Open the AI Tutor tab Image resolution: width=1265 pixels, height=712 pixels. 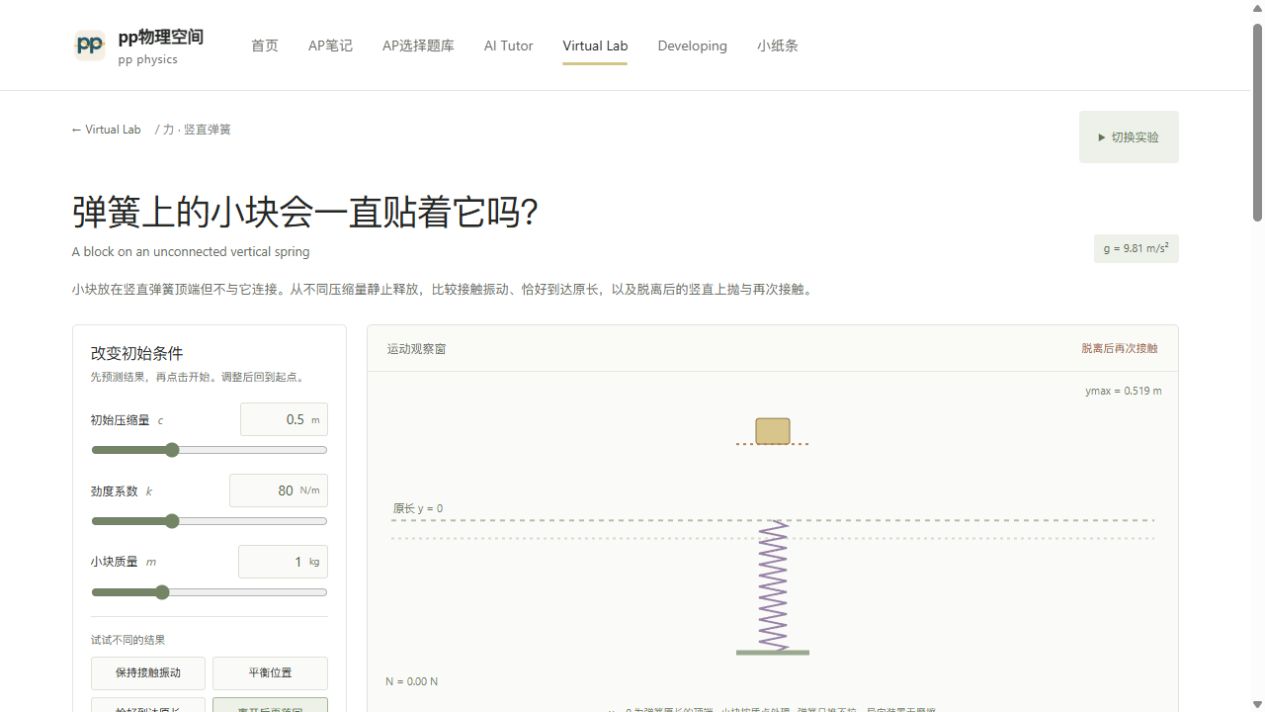[508, 46]
